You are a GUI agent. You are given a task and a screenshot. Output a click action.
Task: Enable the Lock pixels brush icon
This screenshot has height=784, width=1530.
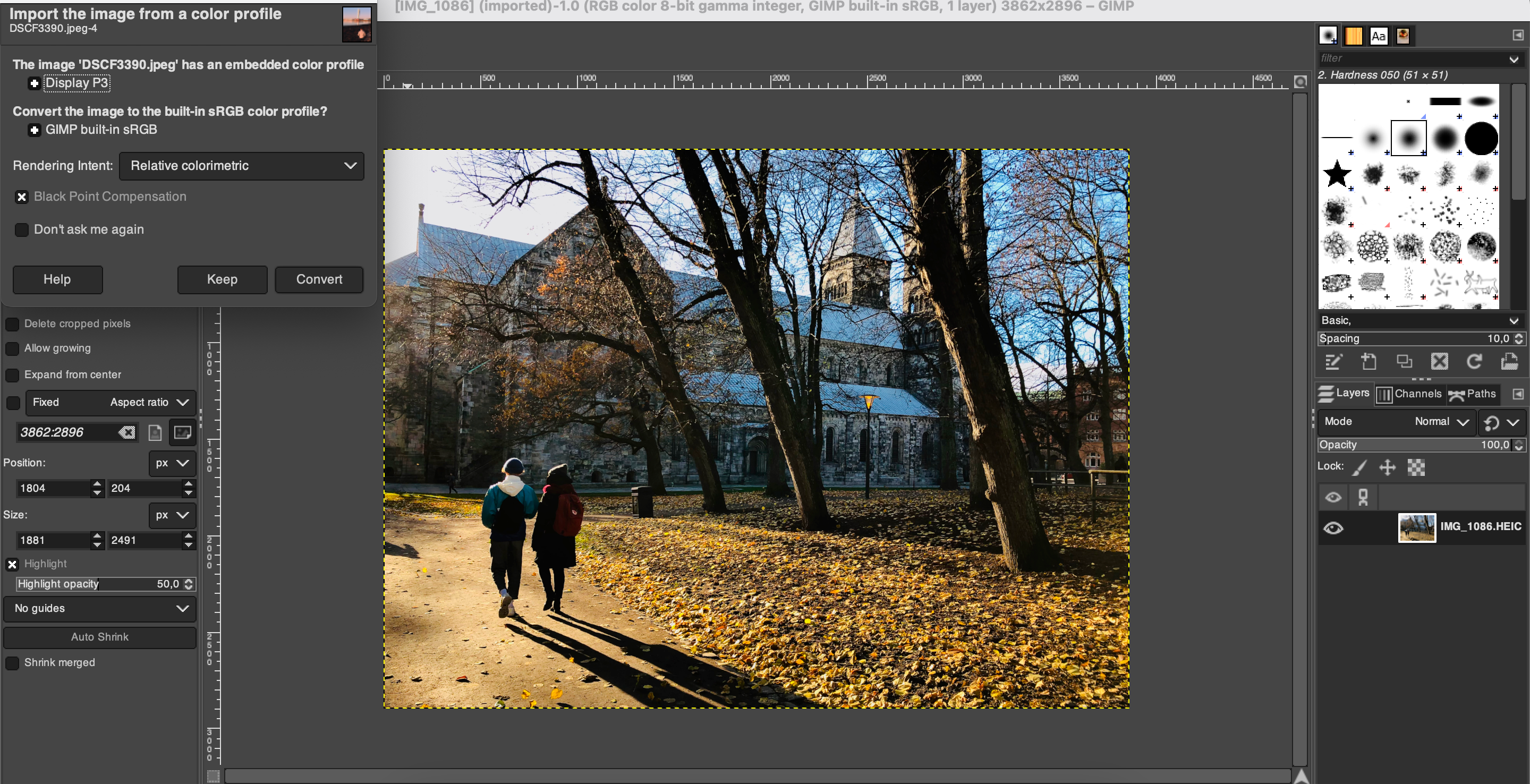pos(1360,467)
